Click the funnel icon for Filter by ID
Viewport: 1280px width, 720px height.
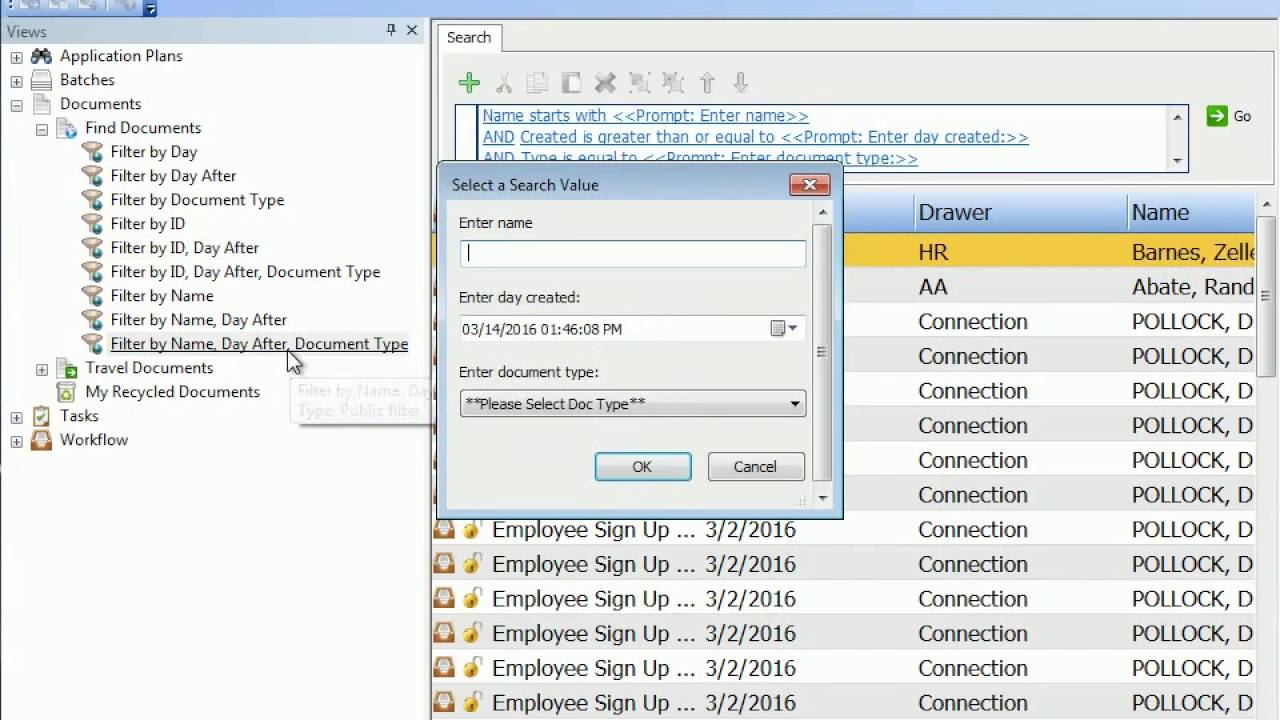(92, 224)
